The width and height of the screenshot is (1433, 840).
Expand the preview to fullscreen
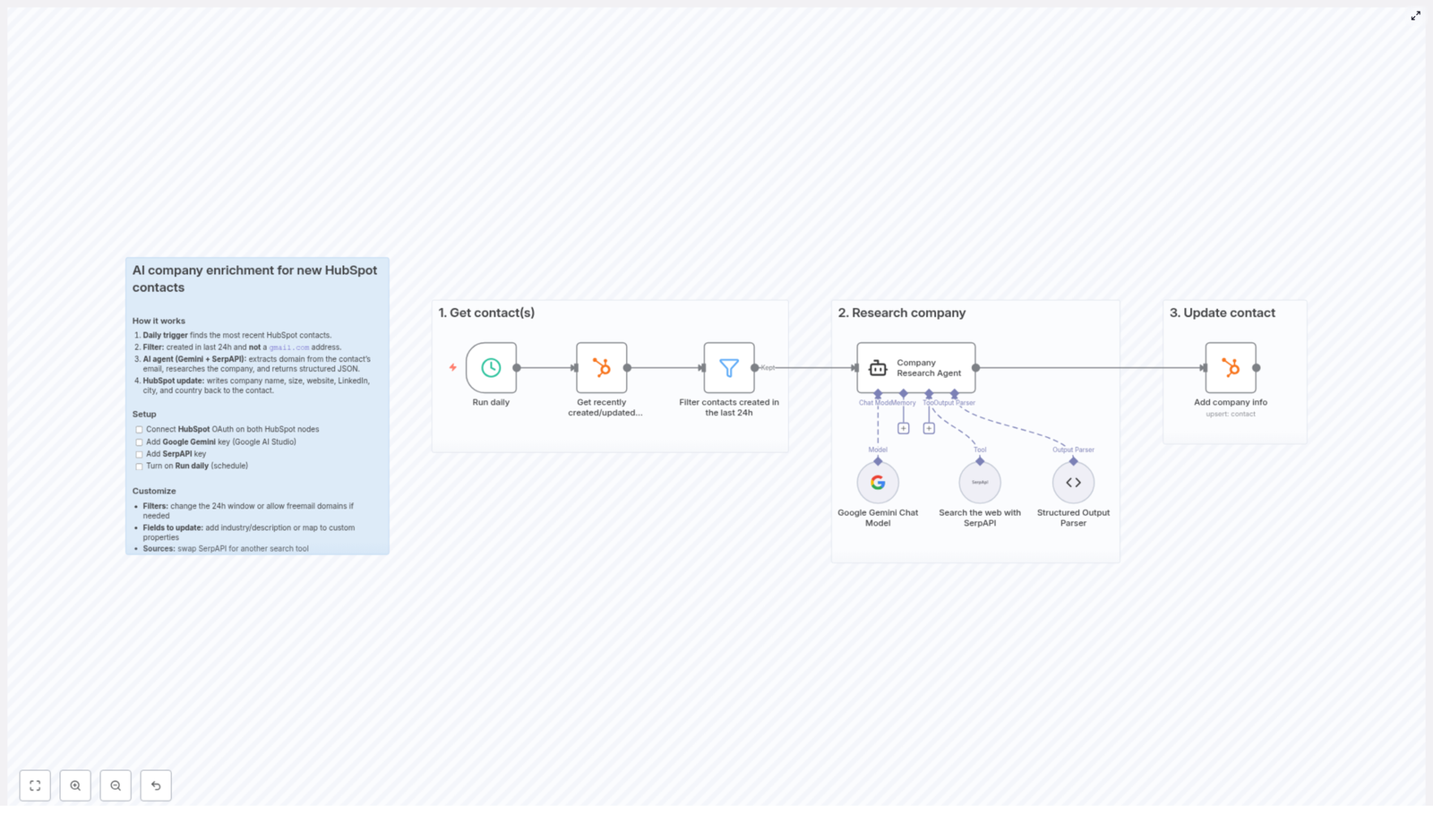[1416, 15]
